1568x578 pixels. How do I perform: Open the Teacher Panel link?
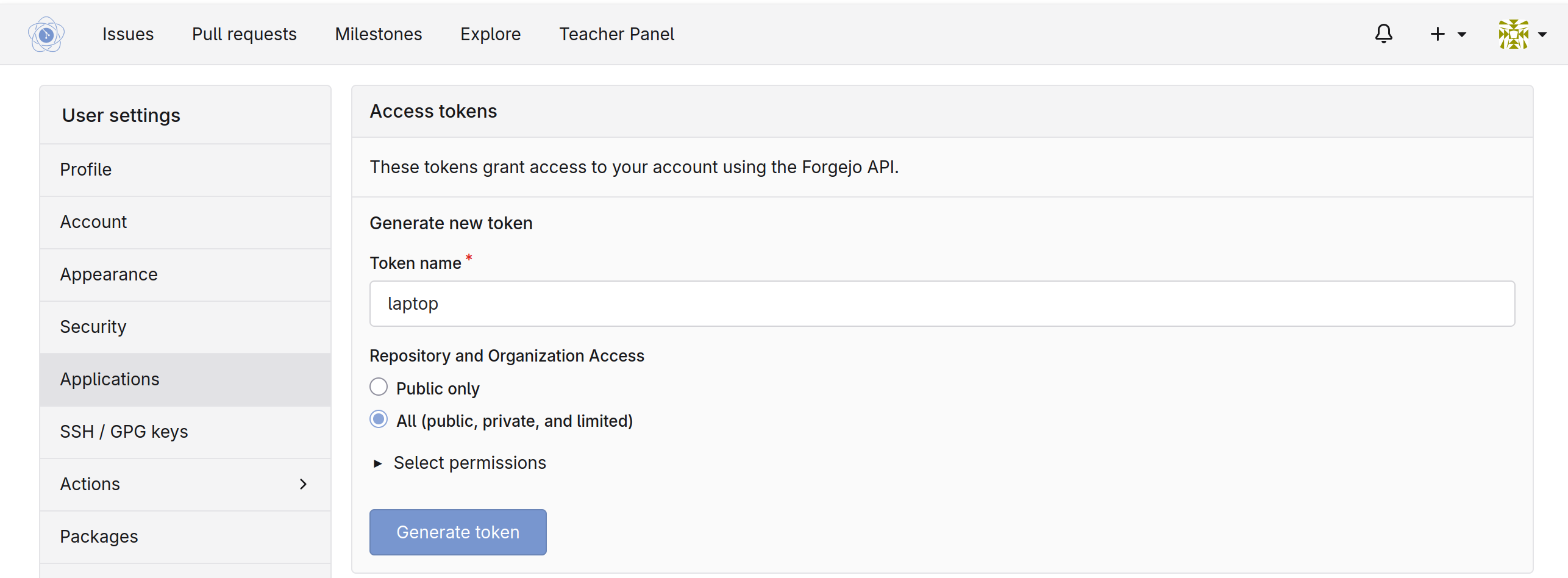(616, 34)
